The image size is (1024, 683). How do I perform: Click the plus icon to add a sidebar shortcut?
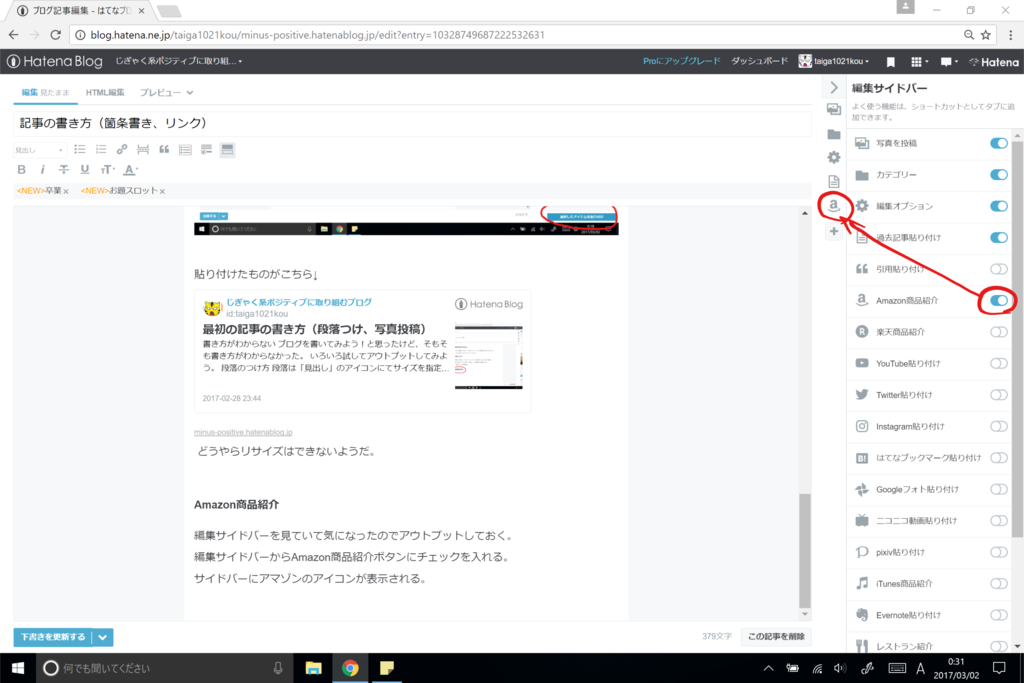pyautogui.click(x=835, y=232)
